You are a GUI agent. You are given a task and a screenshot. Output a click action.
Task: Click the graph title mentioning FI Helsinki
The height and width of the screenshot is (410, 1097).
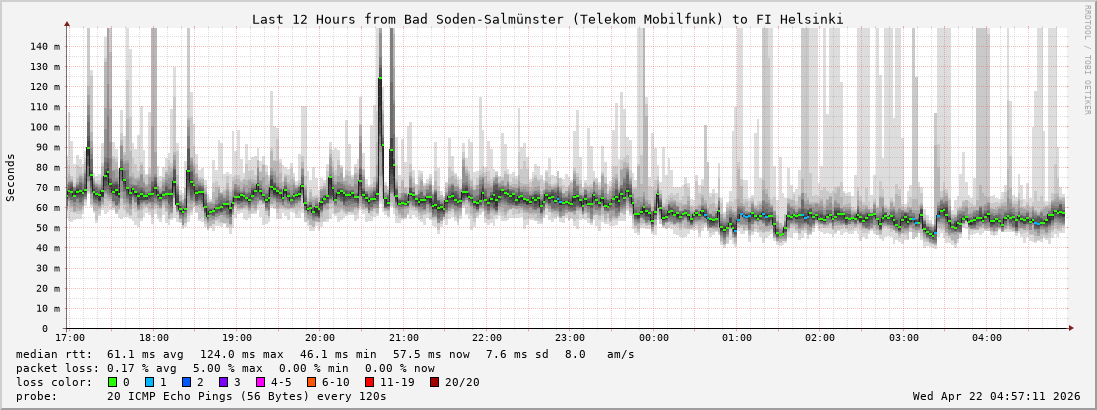pyautogui.click(x=547, y=19)
